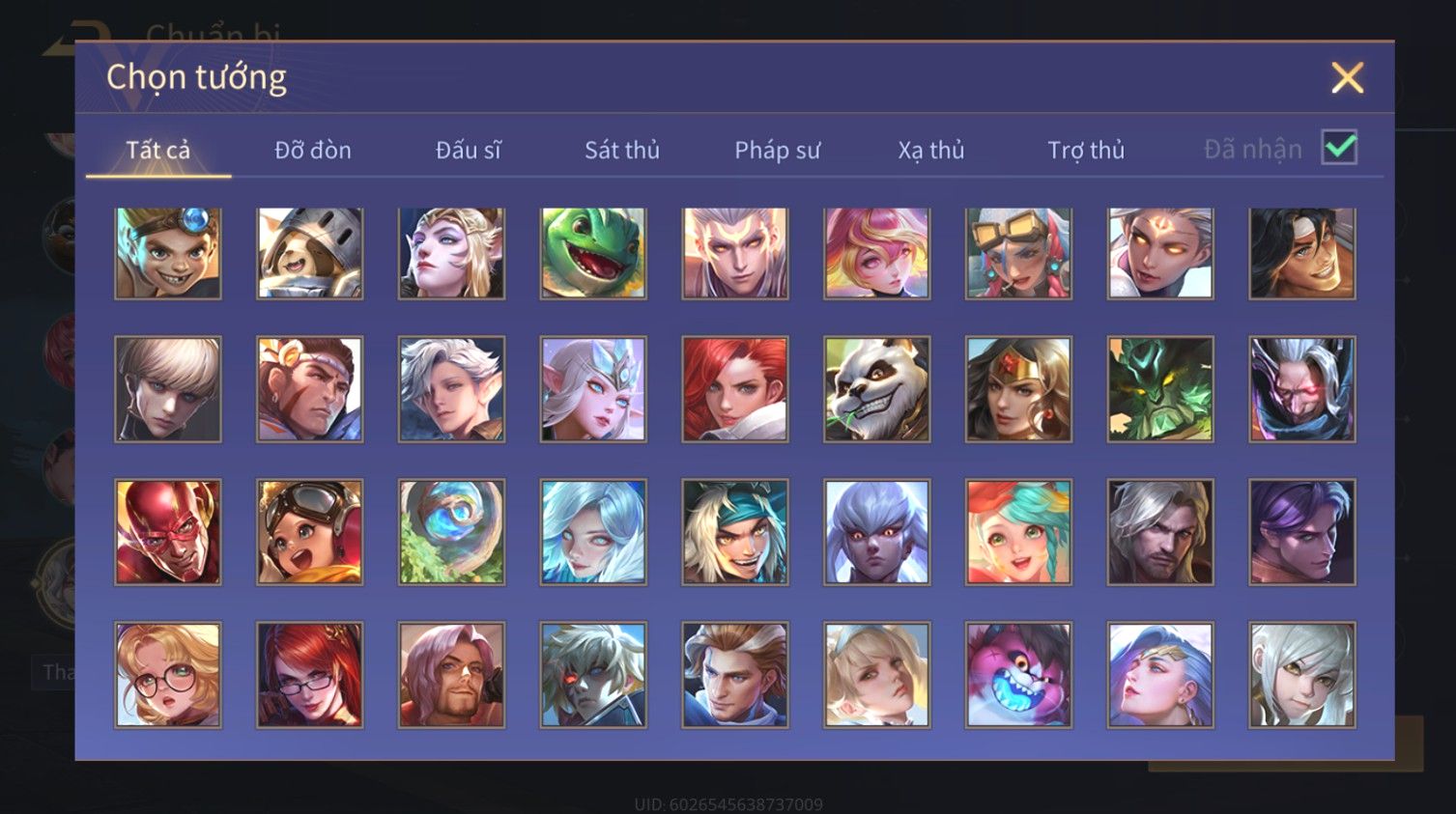Select the green chameleon hero portrait
The image size is (1456, 814).
click(593, 253)
